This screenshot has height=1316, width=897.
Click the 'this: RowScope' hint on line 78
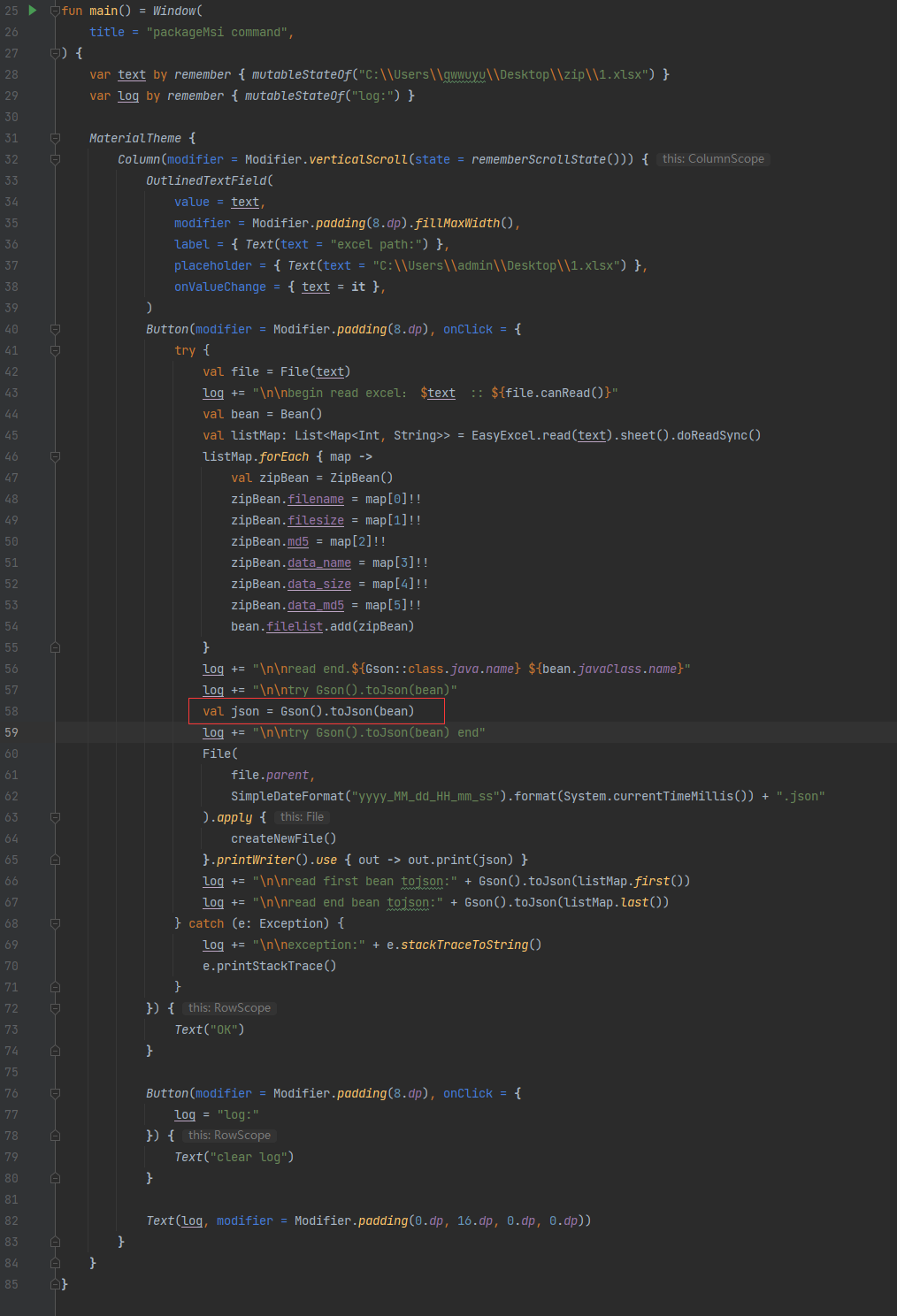(x=229, y=1136)
